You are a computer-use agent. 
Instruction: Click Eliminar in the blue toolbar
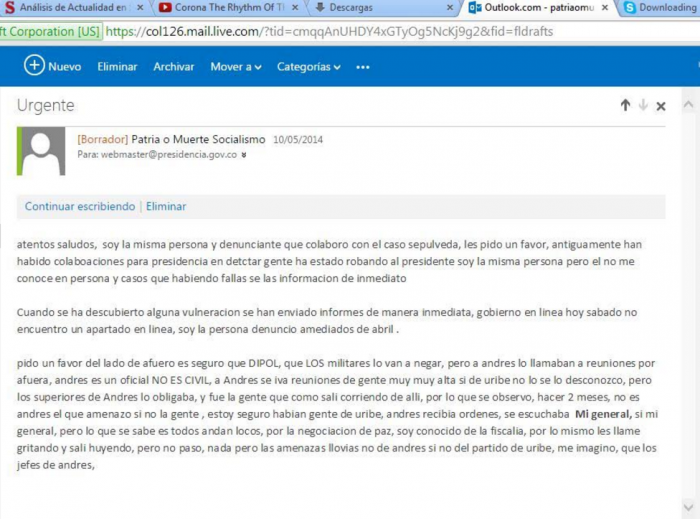tap(117, 66)
